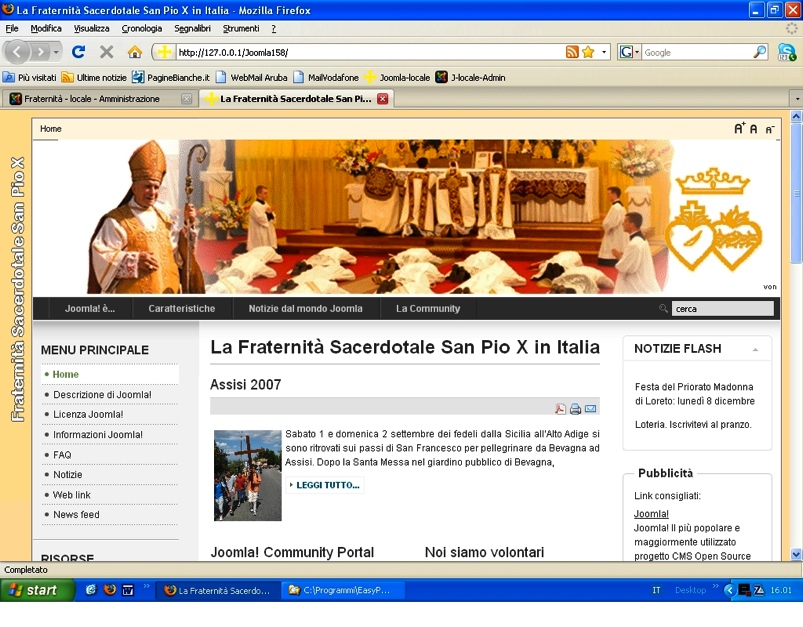Click the scrollbar down arrow

tap(796, 554)
